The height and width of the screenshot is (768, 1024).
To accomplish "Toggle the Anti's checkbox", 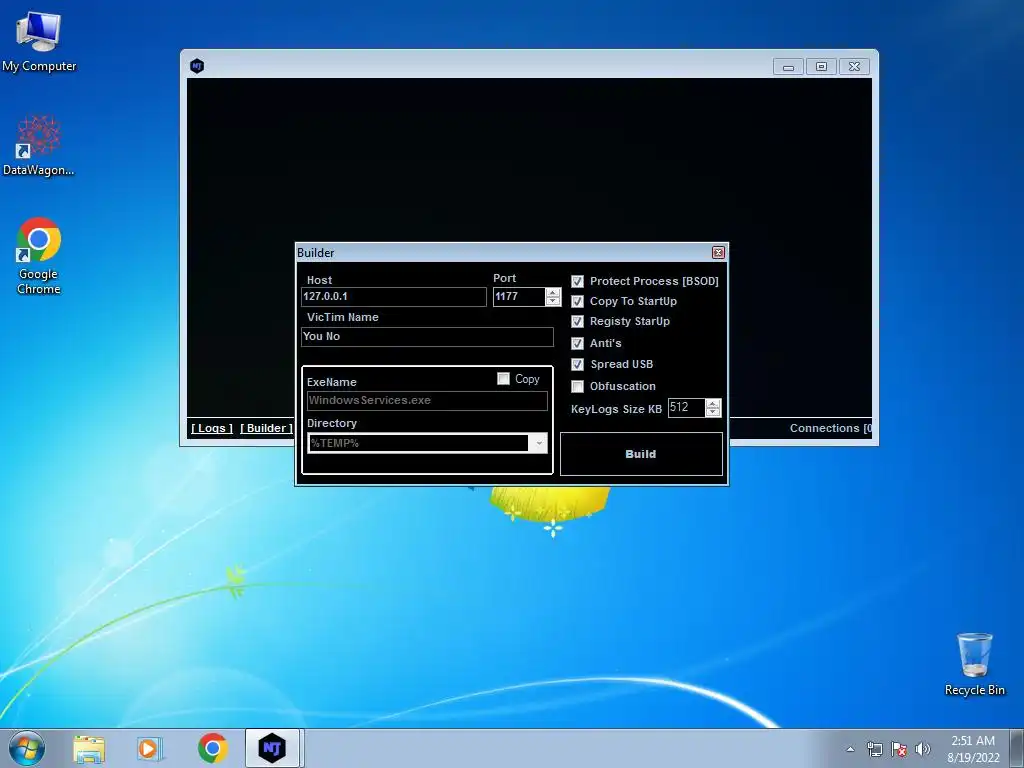I will 577,344.
